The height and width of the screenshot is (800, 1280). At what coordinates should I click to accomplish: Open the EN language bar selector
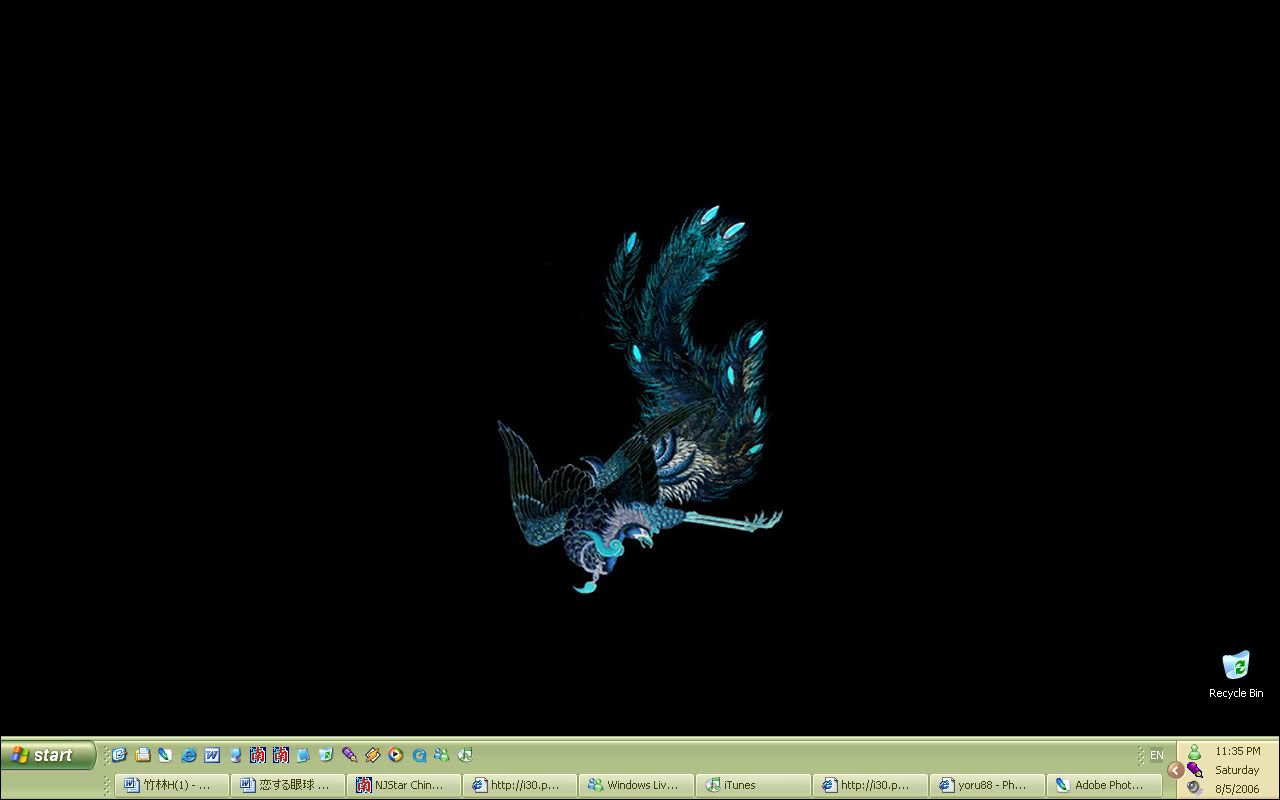tap(1157, 755)
